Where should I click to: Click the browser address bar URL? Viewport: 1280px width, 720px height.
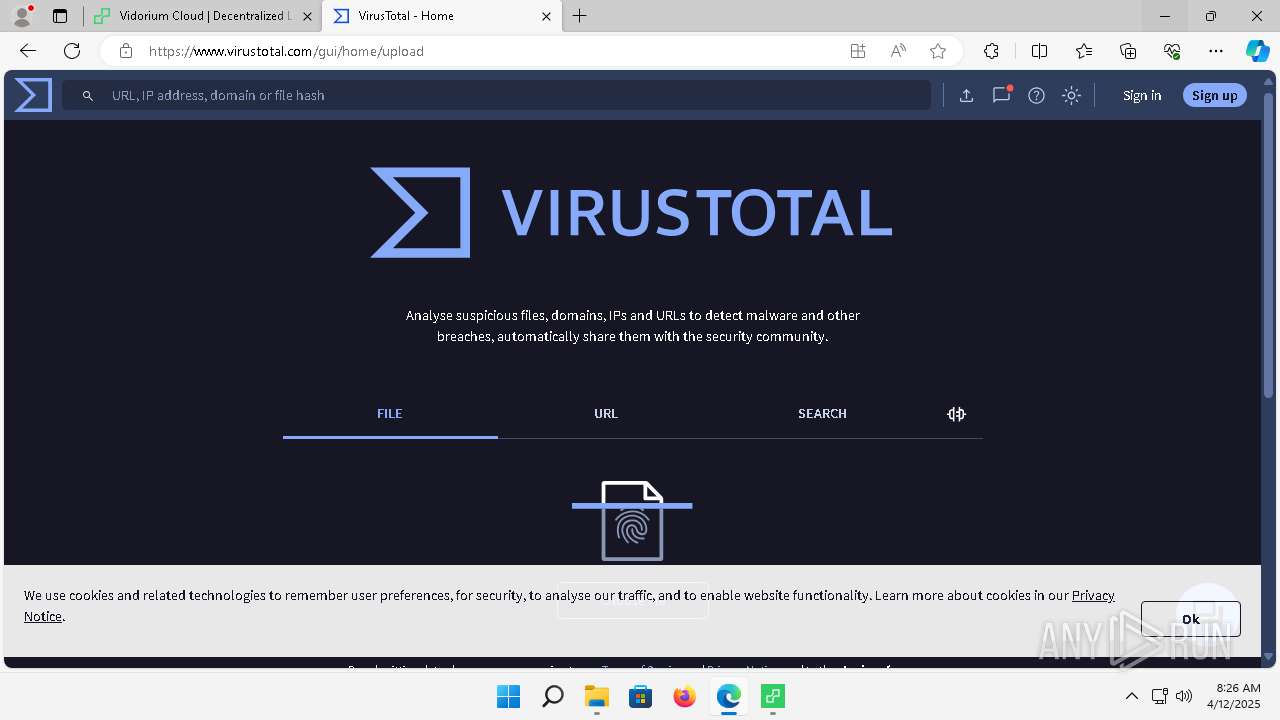[286, 51]
